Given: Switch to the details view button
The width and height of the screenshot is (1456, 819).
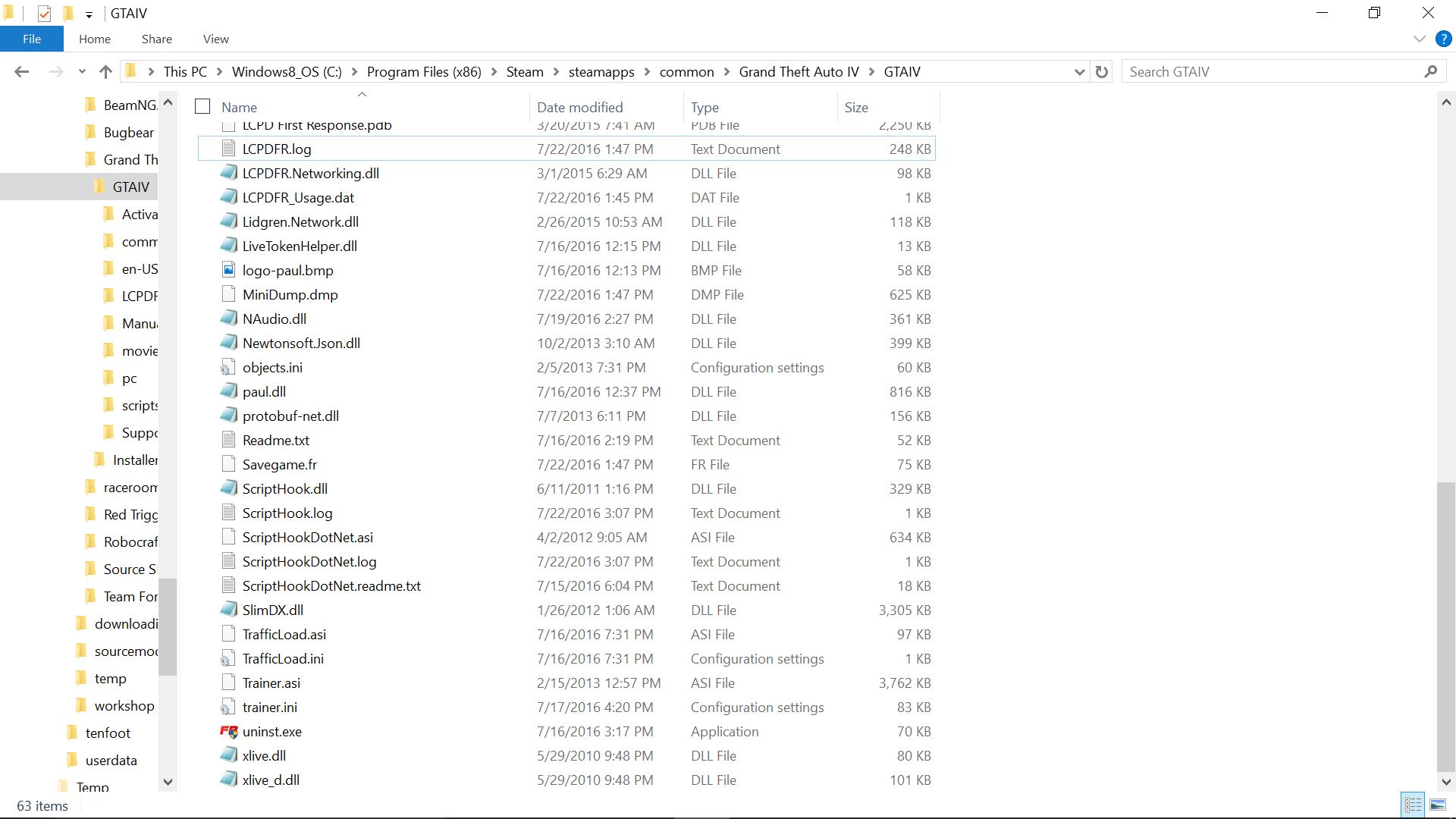Looking at the screenshot, I should point(1413,805).
